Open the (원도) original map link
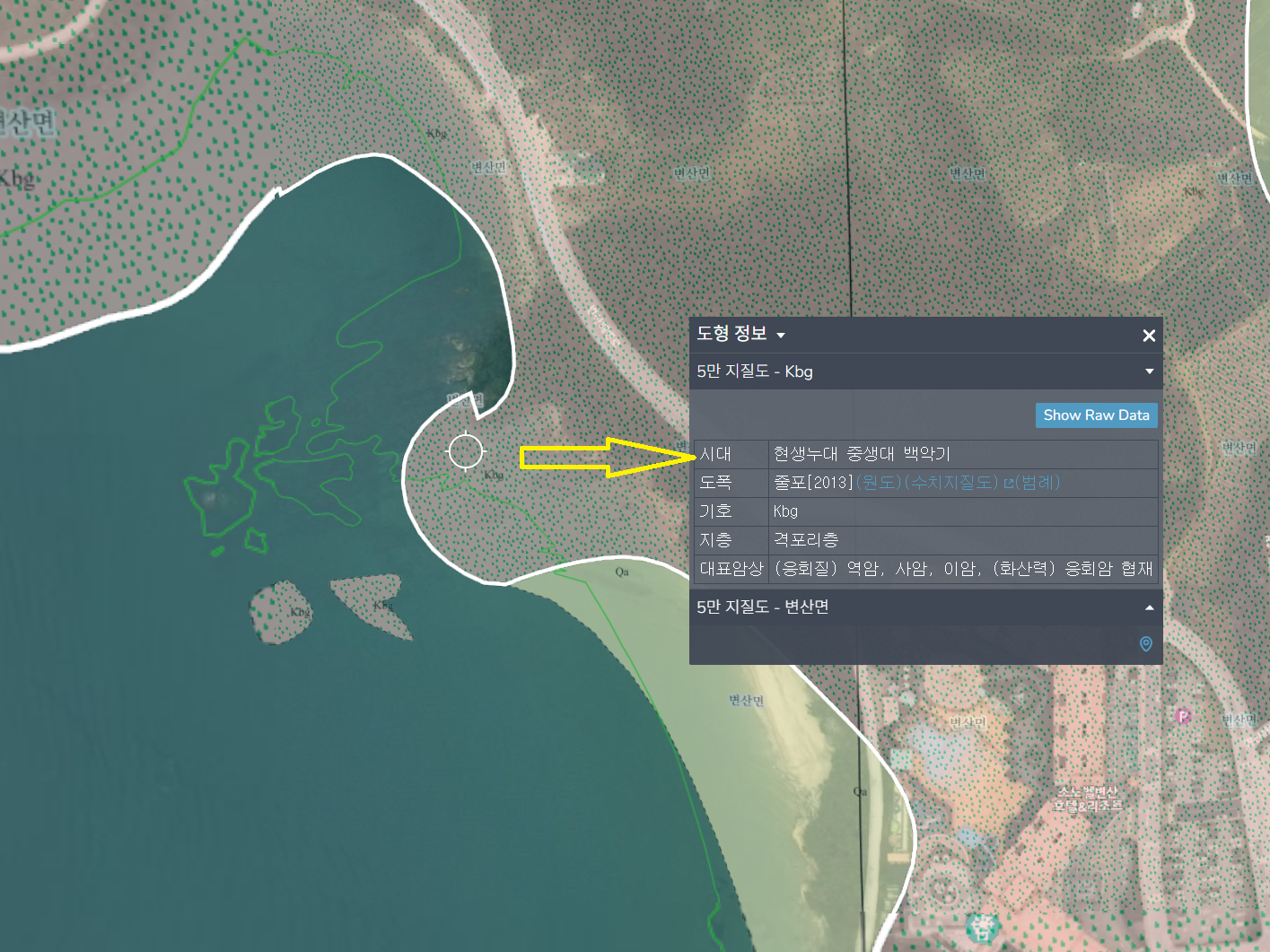The image size is (1270, 952). (879, 483)
